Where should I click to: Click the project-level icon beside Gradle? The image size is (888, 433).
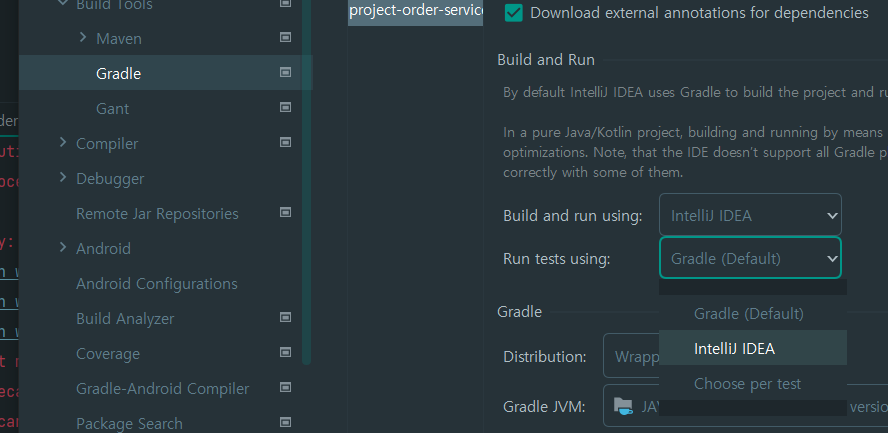[285, 72]
